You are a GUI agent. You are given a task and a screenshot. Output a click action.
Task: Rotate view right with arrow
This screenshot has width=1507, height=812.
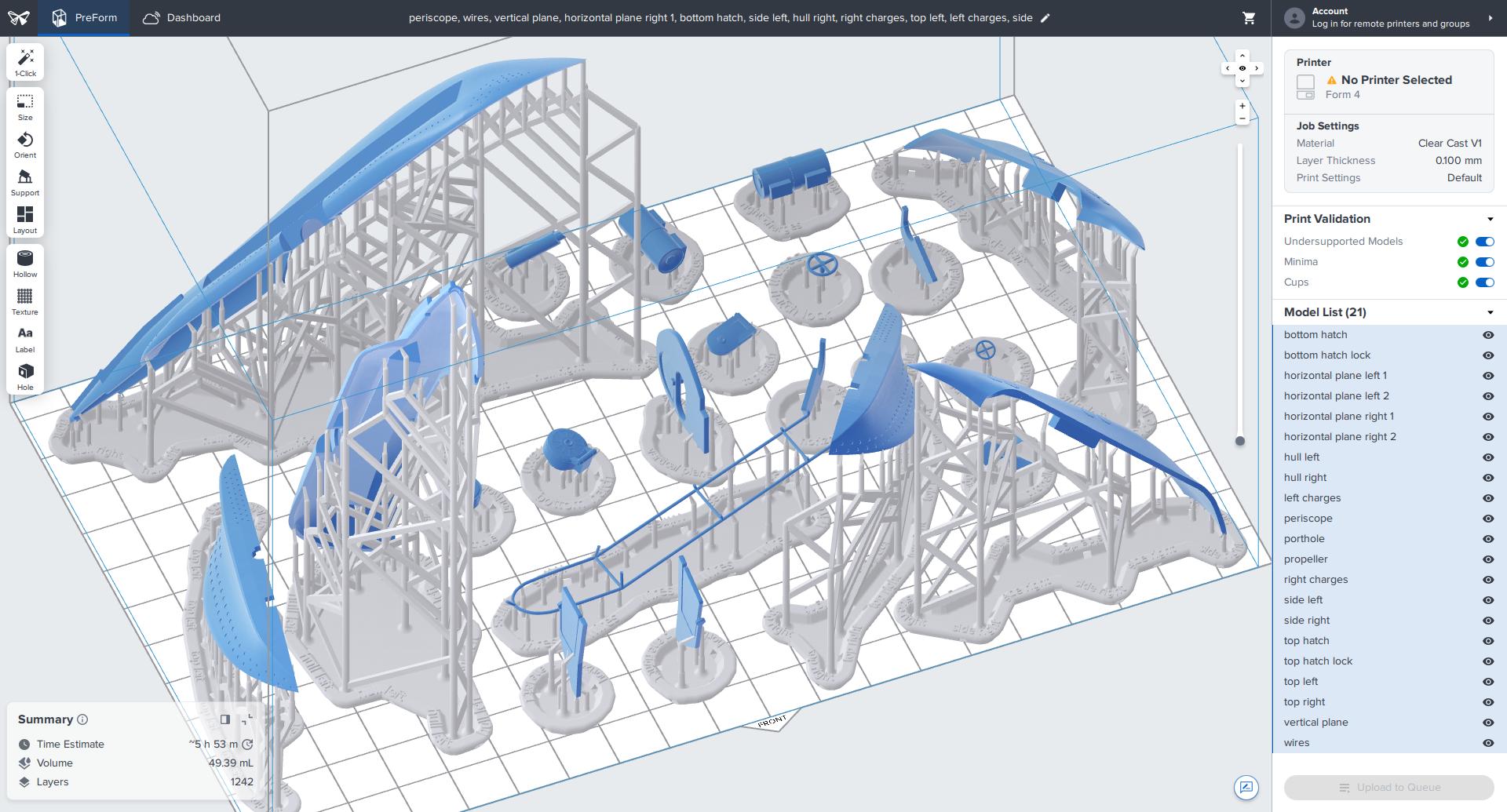1257,68
